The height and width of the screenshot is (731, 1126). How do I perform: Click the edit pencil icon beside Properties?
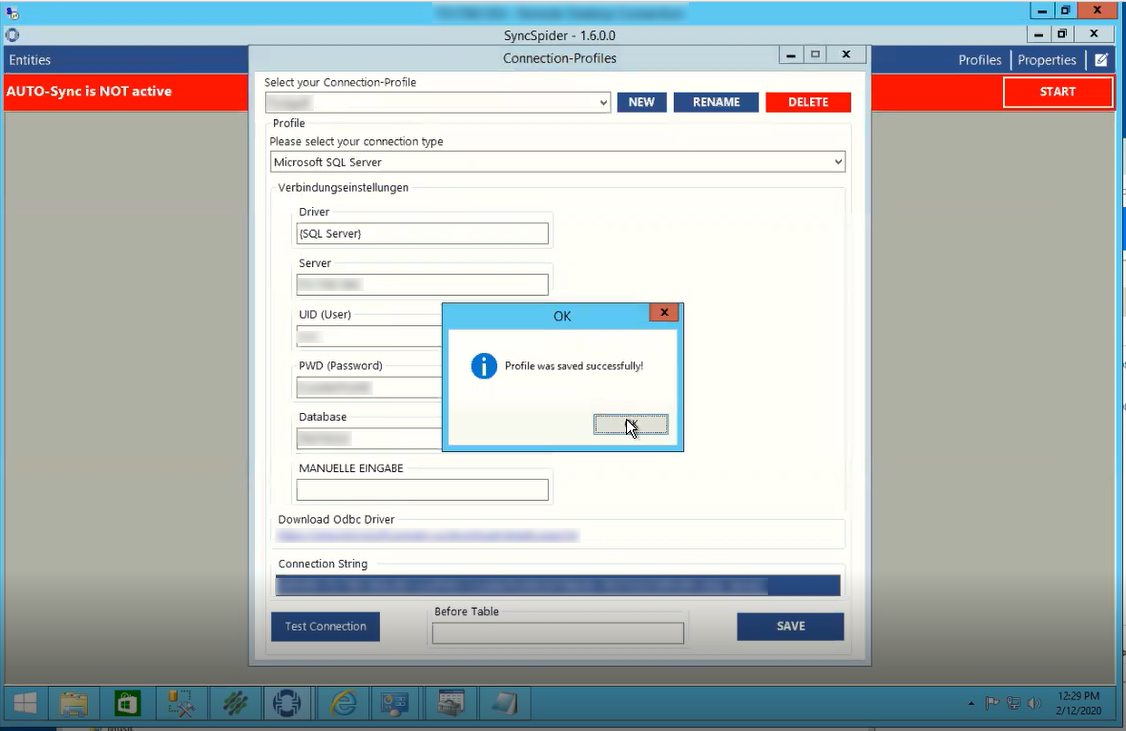click(1101, 60)
